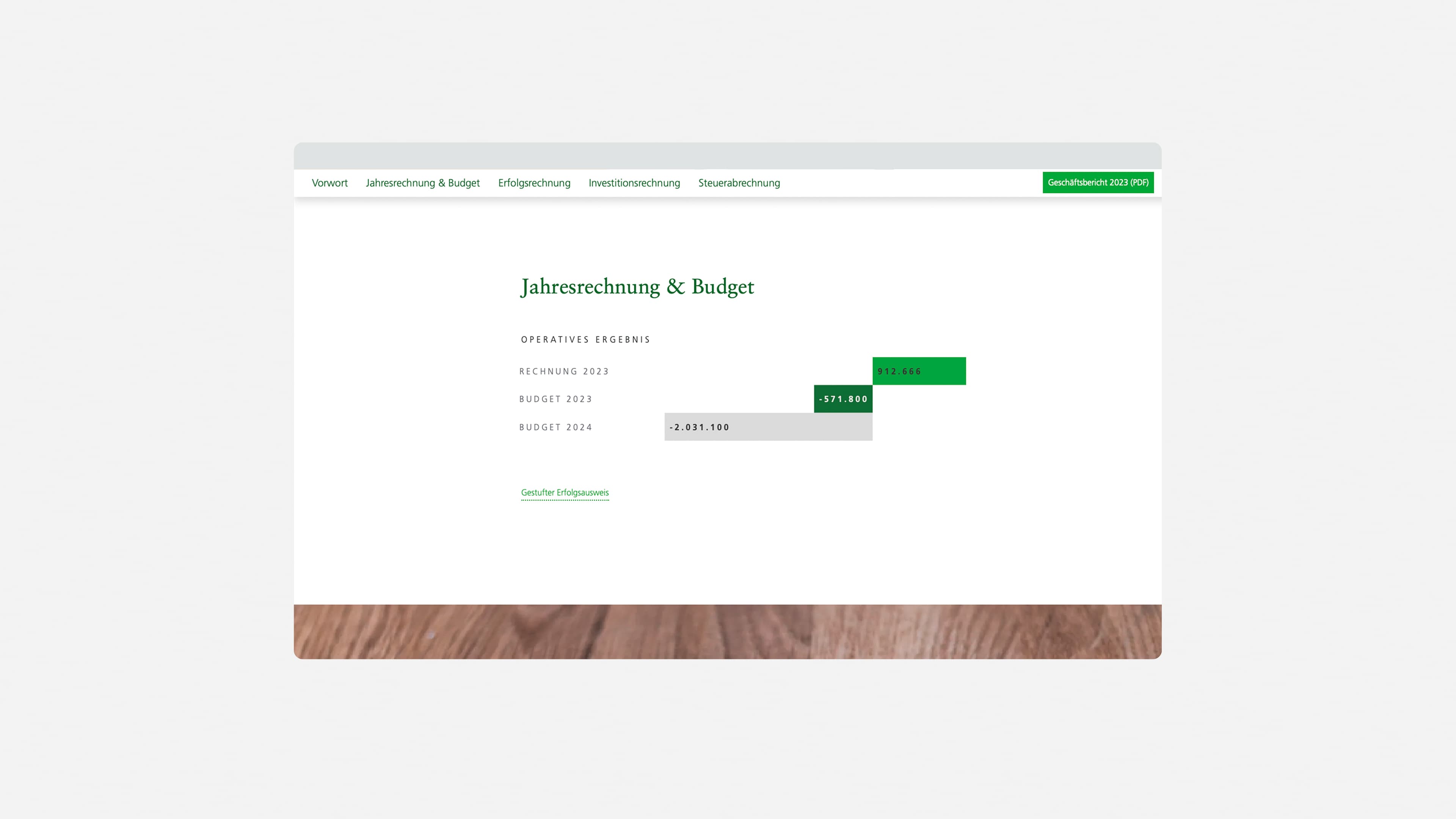Select the Budget 2024 row label
The width and height of the screenshot is (1456, 819).
coord(555,427)
